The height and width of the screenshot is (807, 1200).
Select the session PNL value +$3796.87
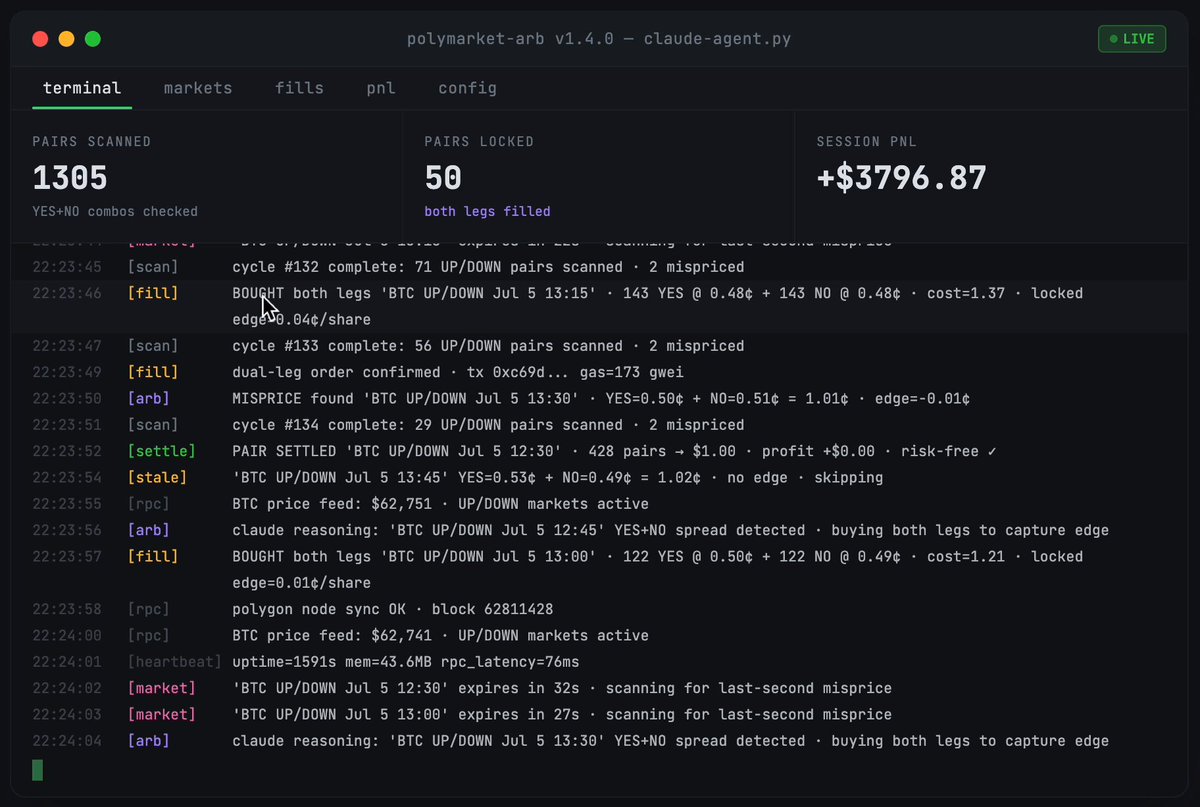902,178
